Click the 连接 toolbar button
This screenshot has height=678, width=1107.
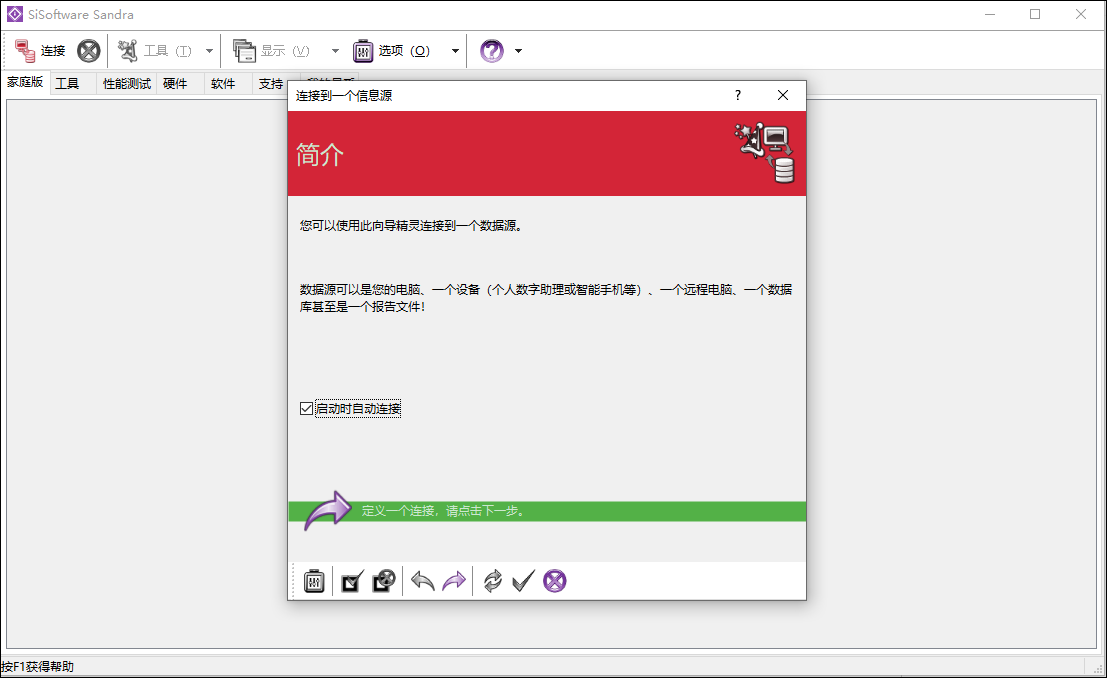(40, 51)
